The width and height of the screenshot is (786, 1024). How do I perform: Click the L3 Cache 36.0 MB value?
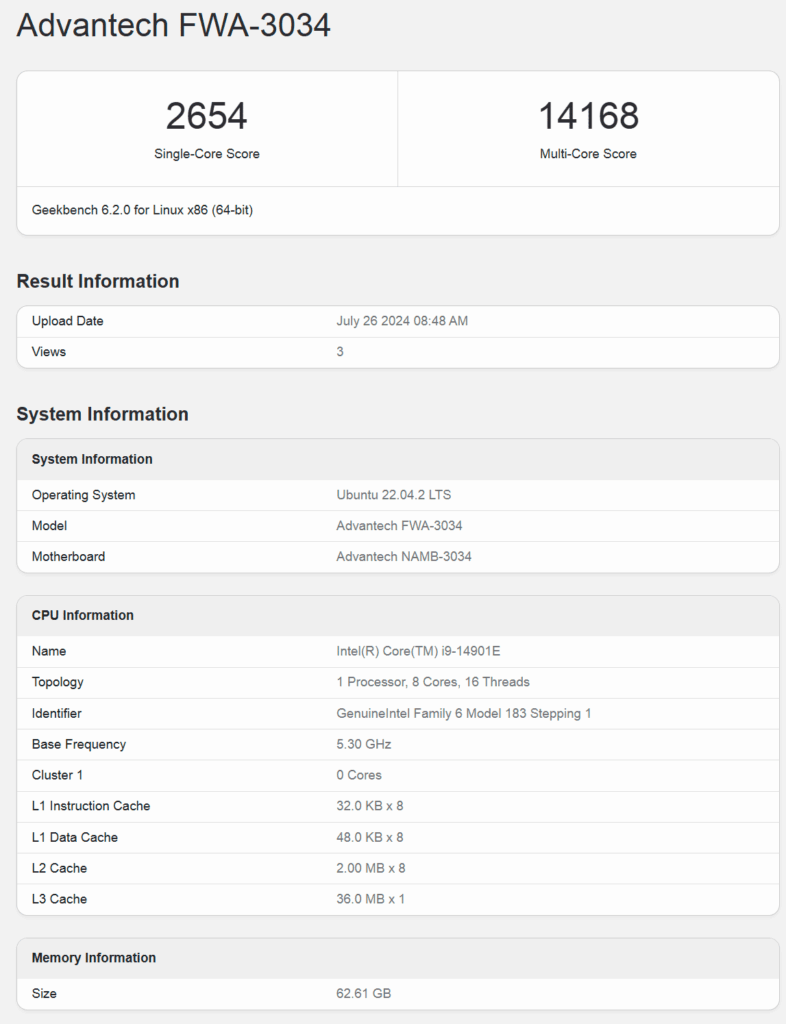point(371,899)
